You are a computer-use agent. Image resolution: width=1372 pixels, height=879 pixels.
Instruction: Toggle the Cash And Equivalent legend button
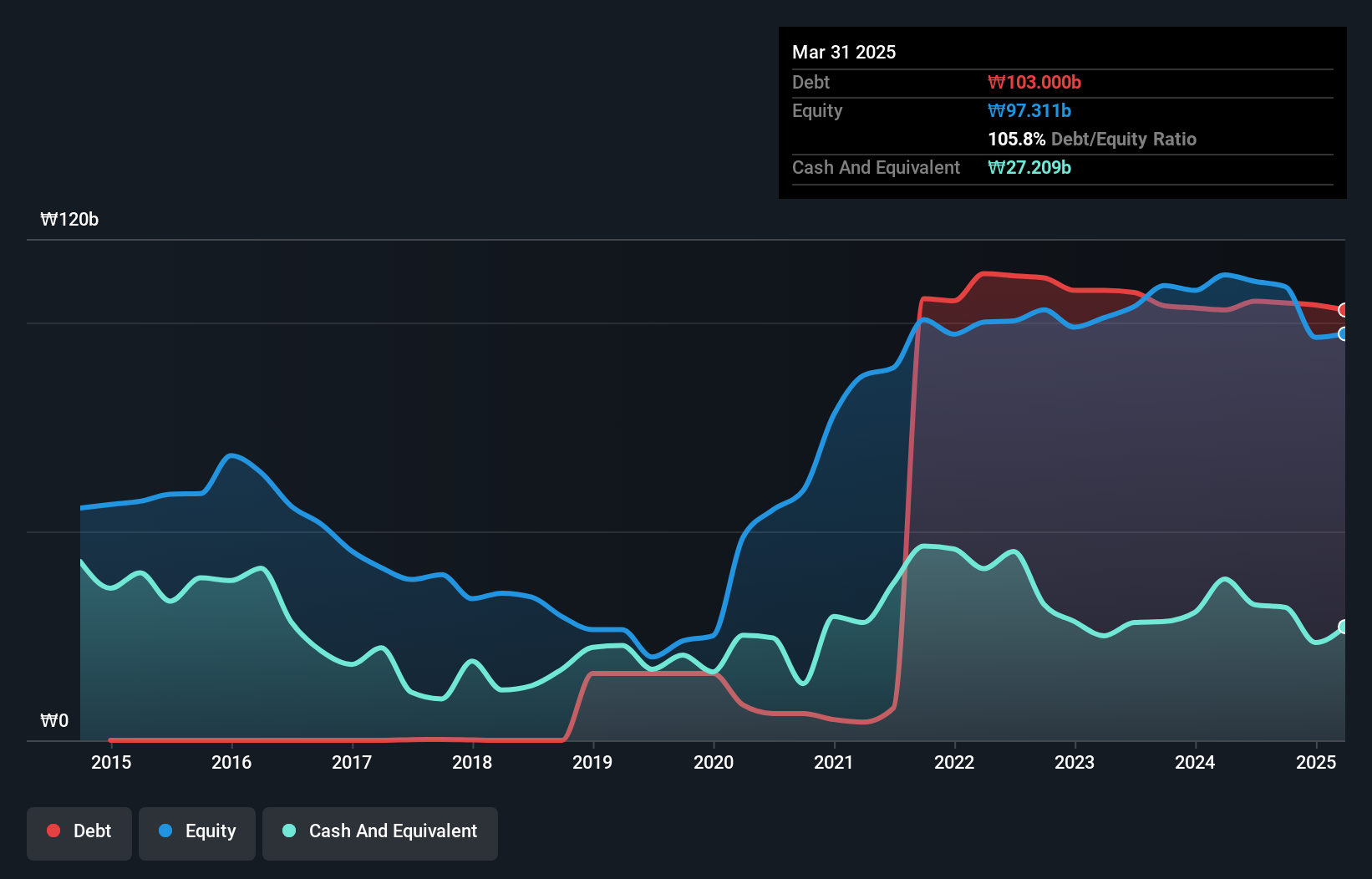click(380, 833)
